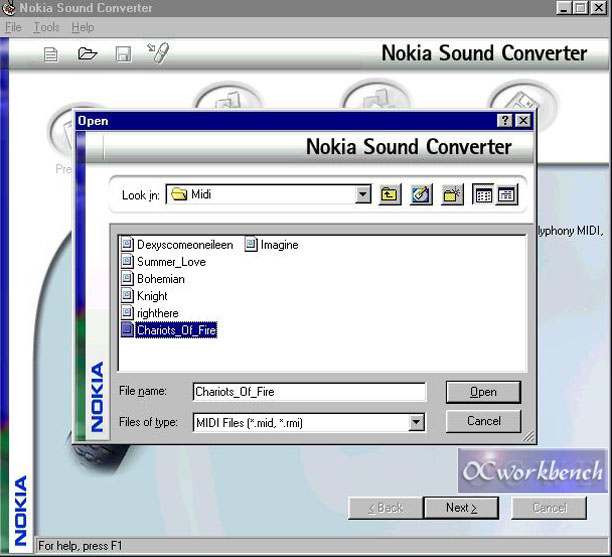Create a new folder in Open dialog
612x557 pixels.
pyautogui.click(x=452, y=194)
